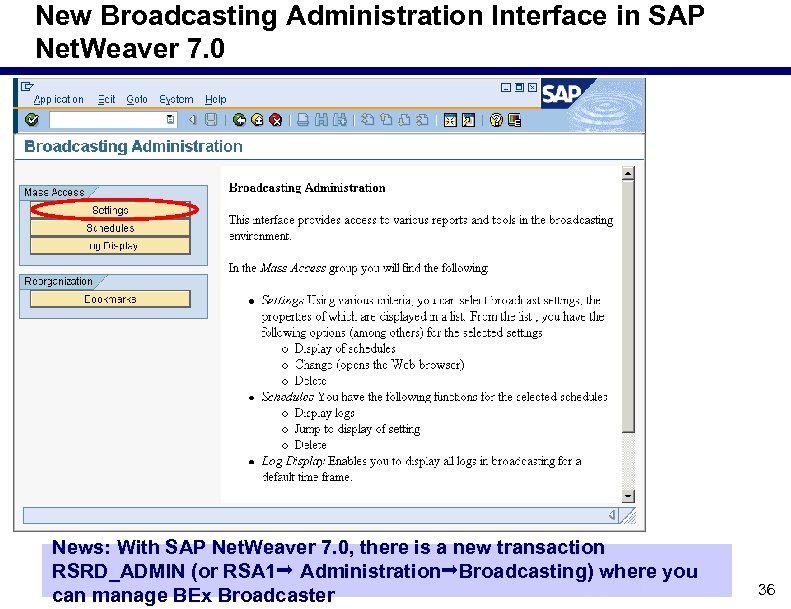Image resolution: width=791 pixels, height=609 pixels.
Task: Open the Edit menu
Action: (106, 99)
